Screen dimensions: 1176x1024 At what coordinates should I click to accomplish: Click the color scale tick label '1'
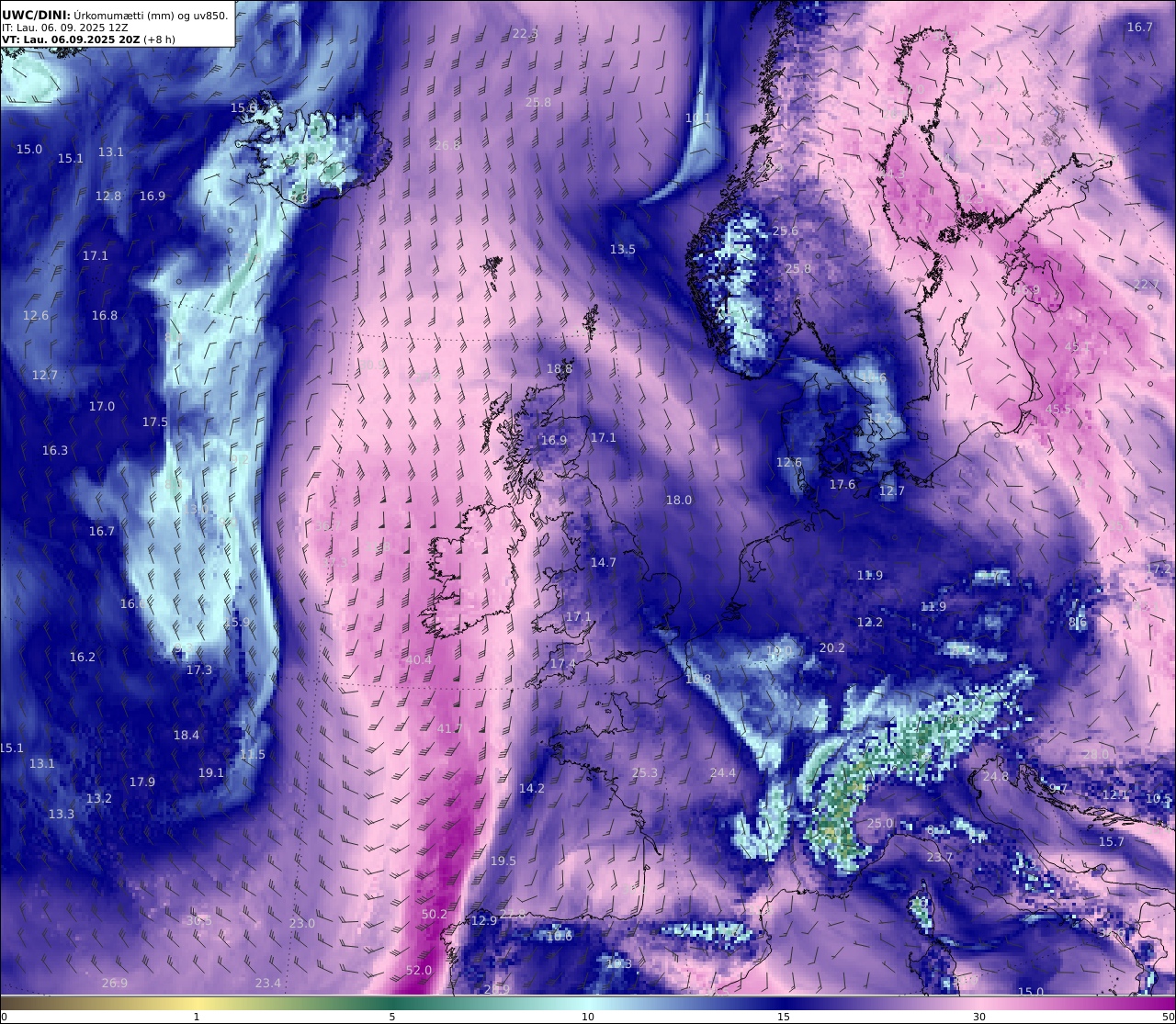[x=197, y=1017]
